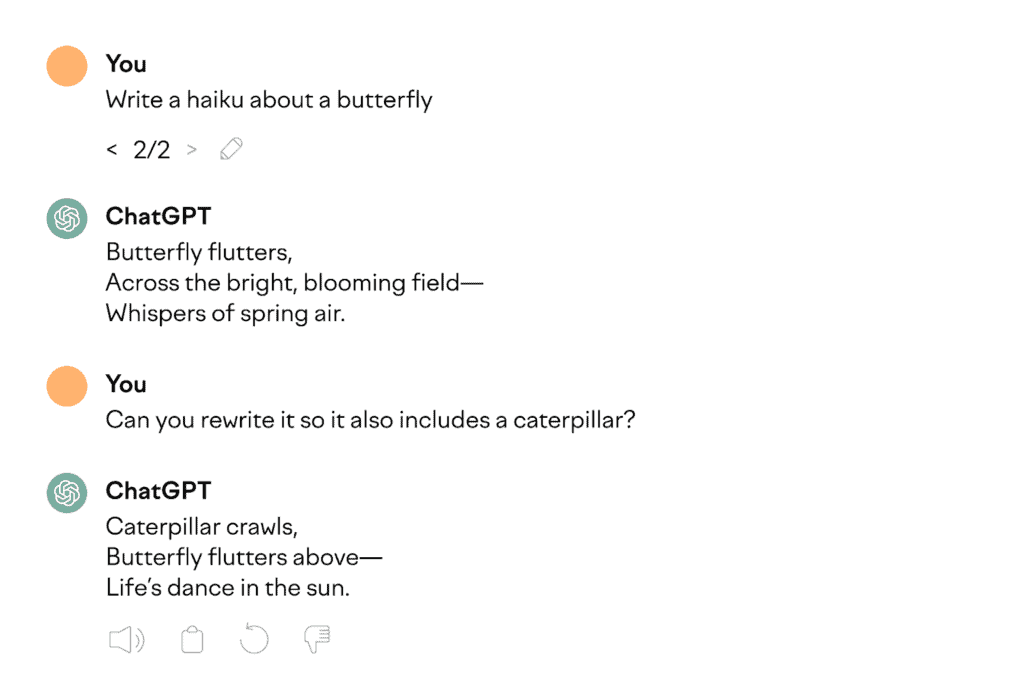
Task: Click the orange avatar beside the caterpillar request
Action: pos(67,386)
